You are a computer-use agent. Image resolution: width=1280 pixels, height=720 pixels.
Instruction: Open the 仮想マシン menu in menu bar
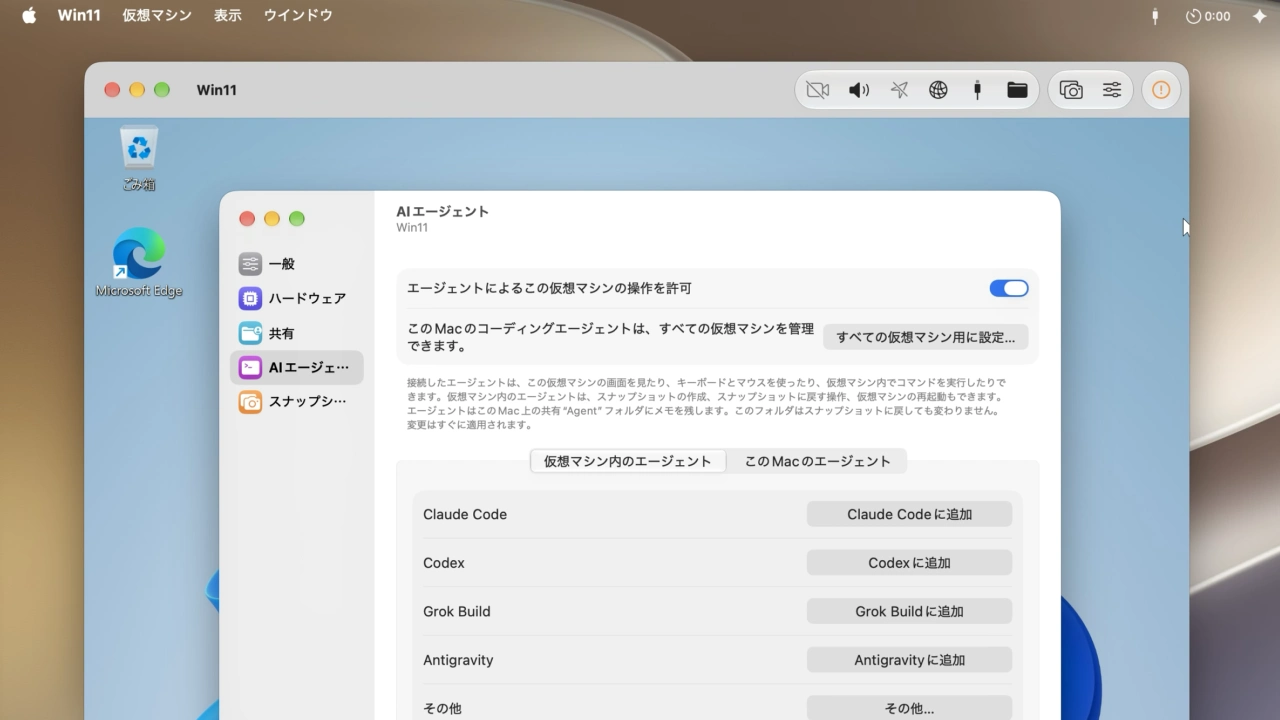point(157,15)
